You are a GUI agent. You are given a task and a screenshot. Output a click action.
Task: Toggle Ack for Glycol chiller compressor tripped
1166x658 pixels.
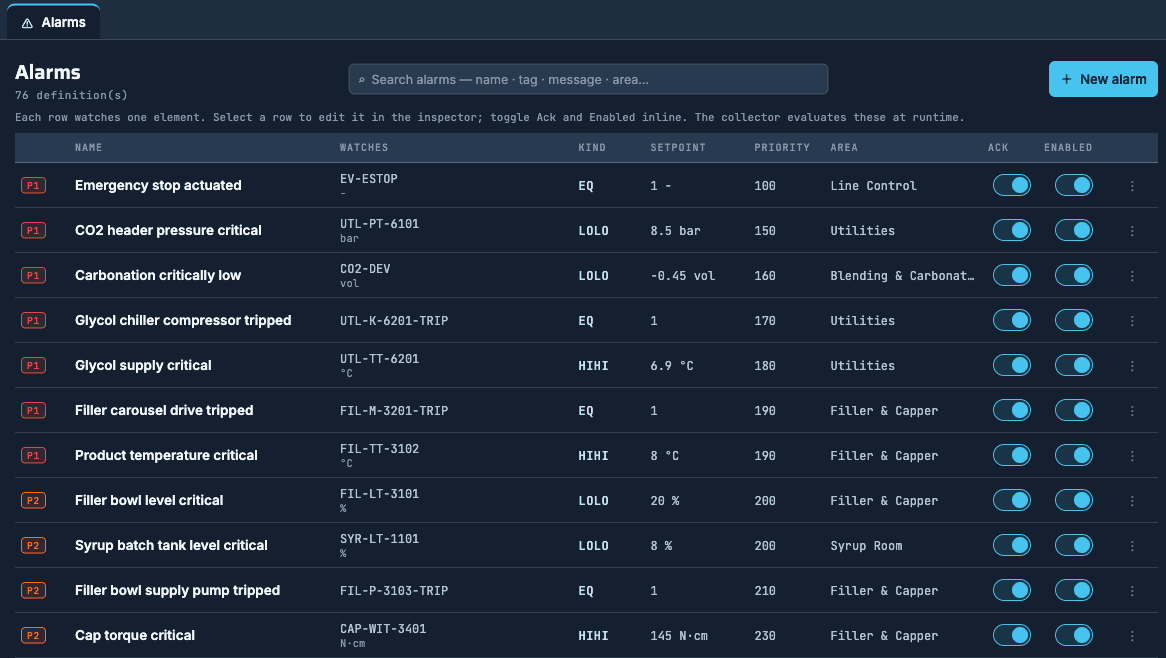tap(1011, 320)
